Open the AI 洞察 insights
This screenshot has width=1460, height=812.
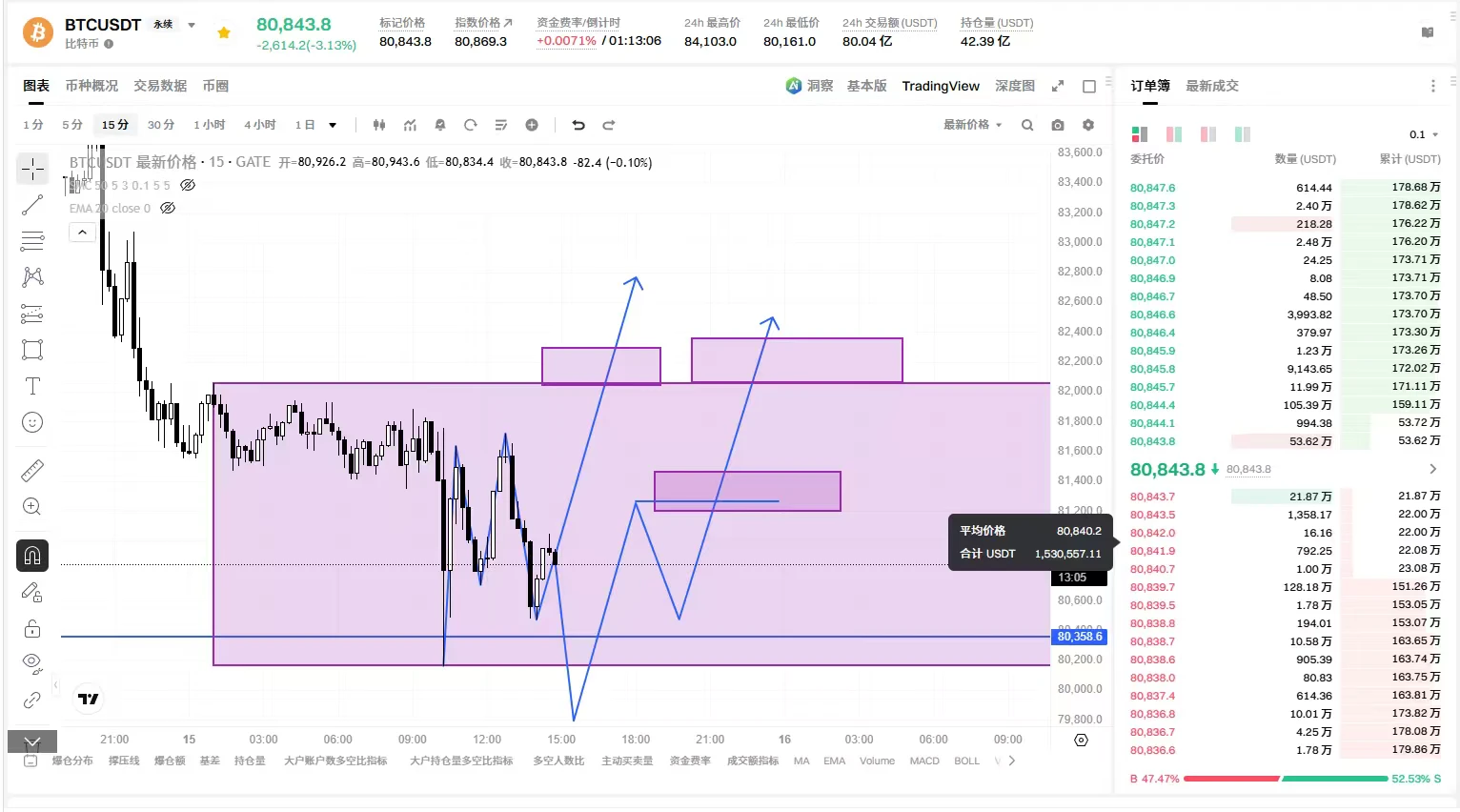tap(810, 86)
